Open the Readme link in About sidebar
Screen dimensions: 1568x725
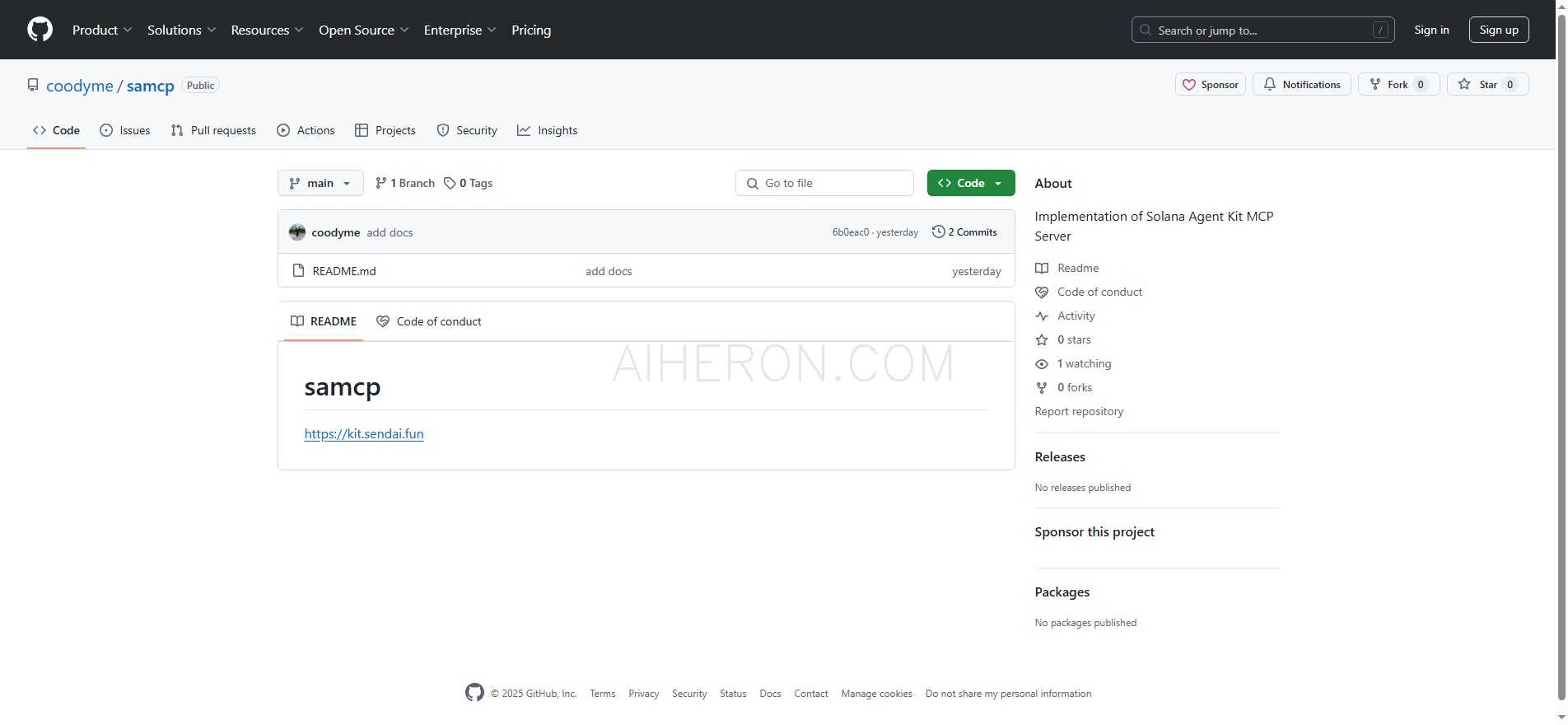click(1067, 268)
